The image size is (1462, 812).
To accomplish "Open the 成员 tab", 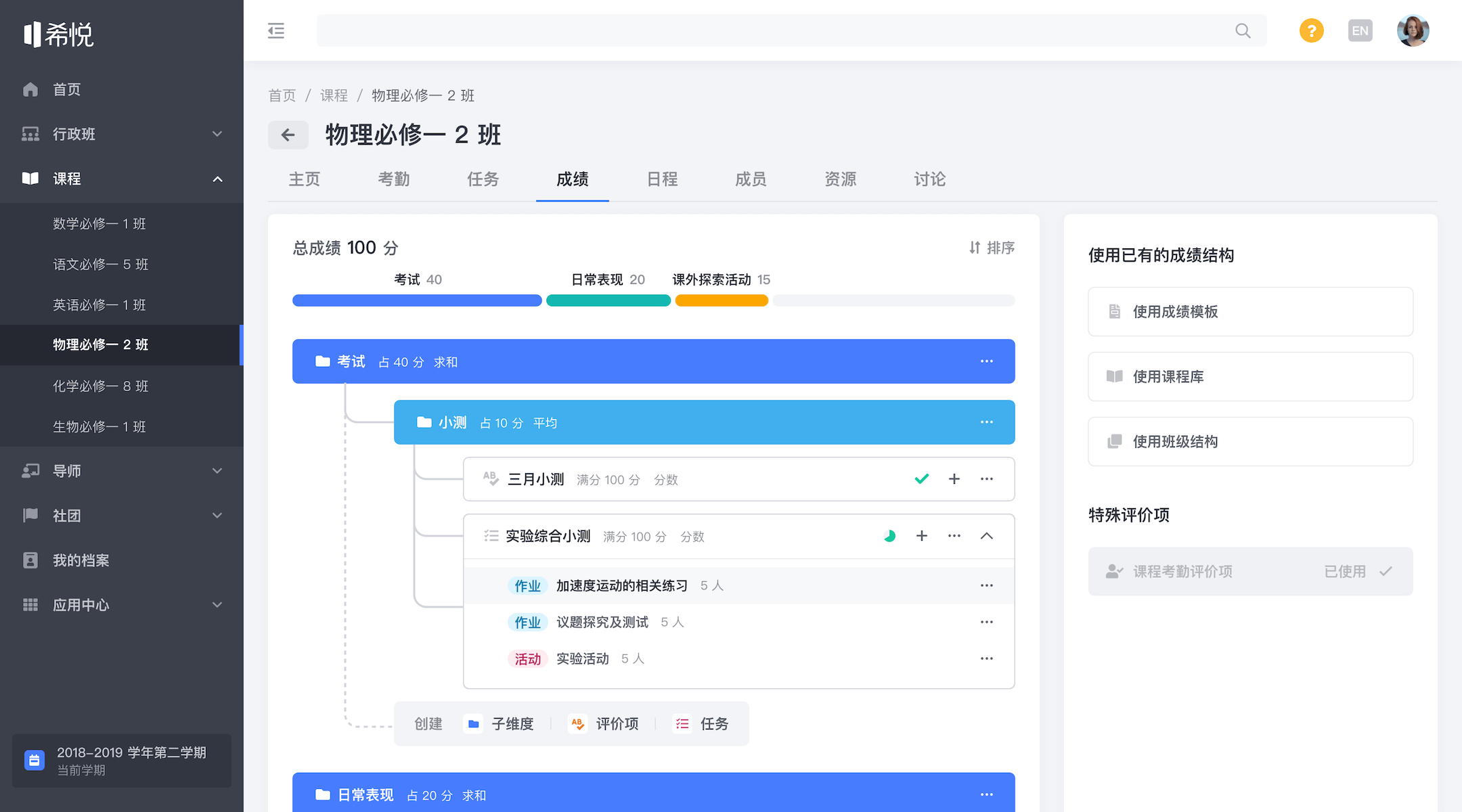I will coord(751,179).
